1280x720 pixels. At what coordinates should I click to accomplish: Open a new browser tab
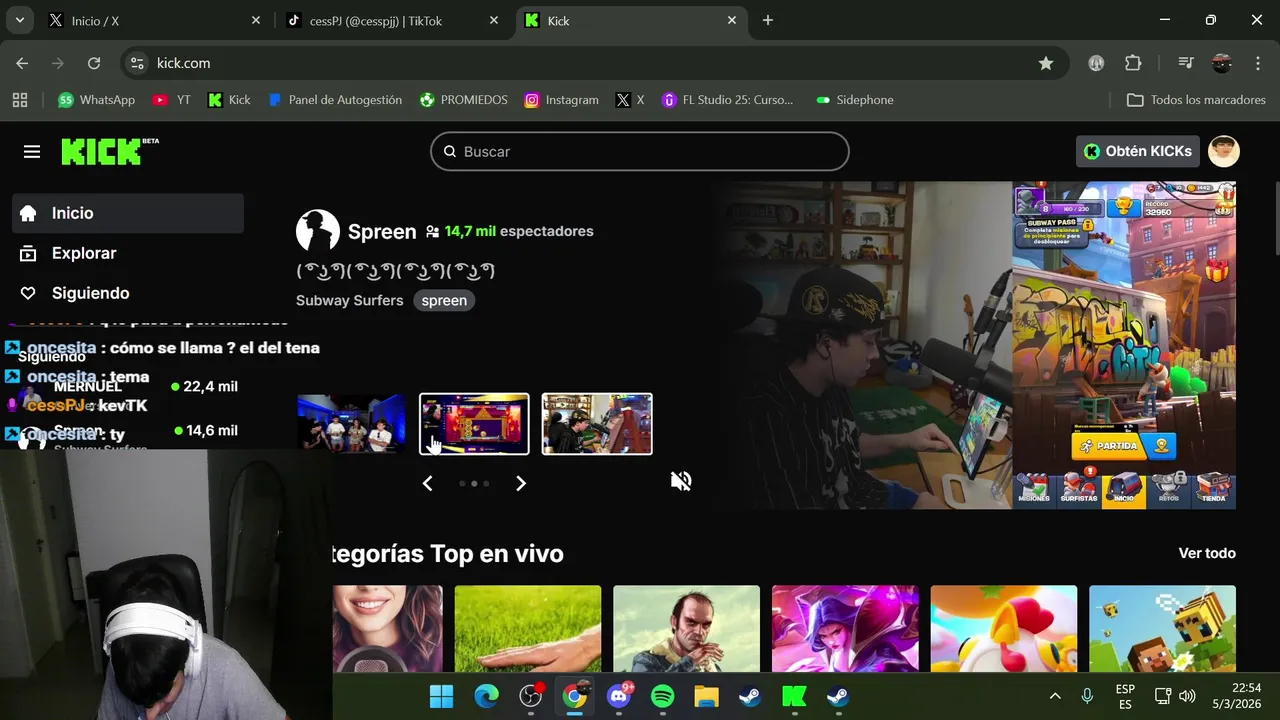click(768, 20)
